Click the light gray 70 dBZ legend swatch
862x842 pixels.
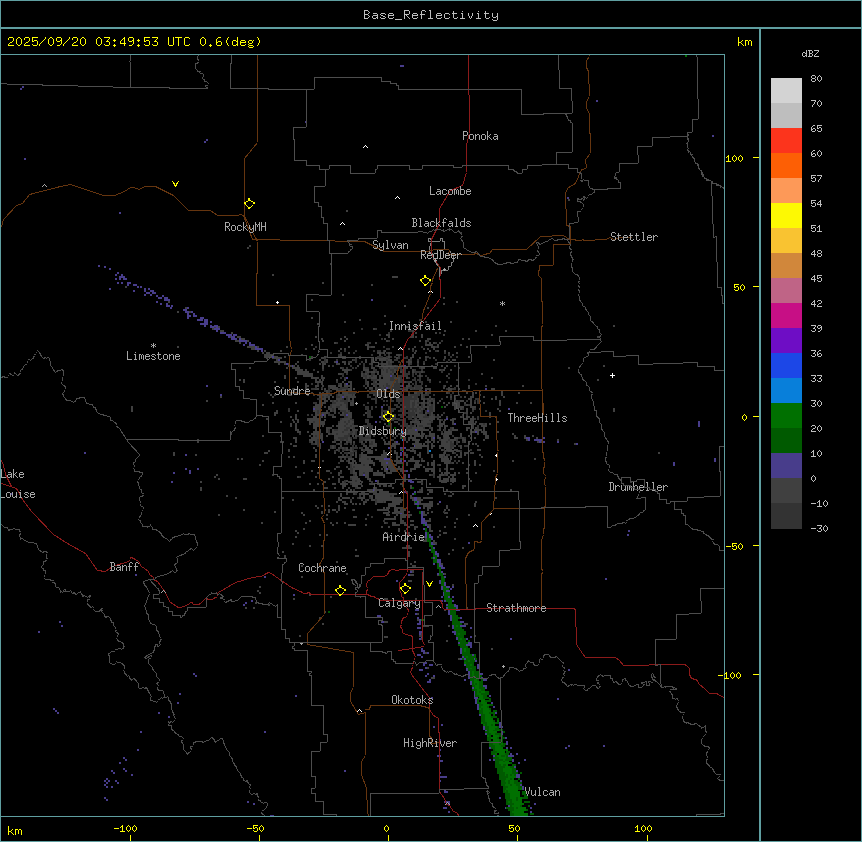click(x=786, y=90)
